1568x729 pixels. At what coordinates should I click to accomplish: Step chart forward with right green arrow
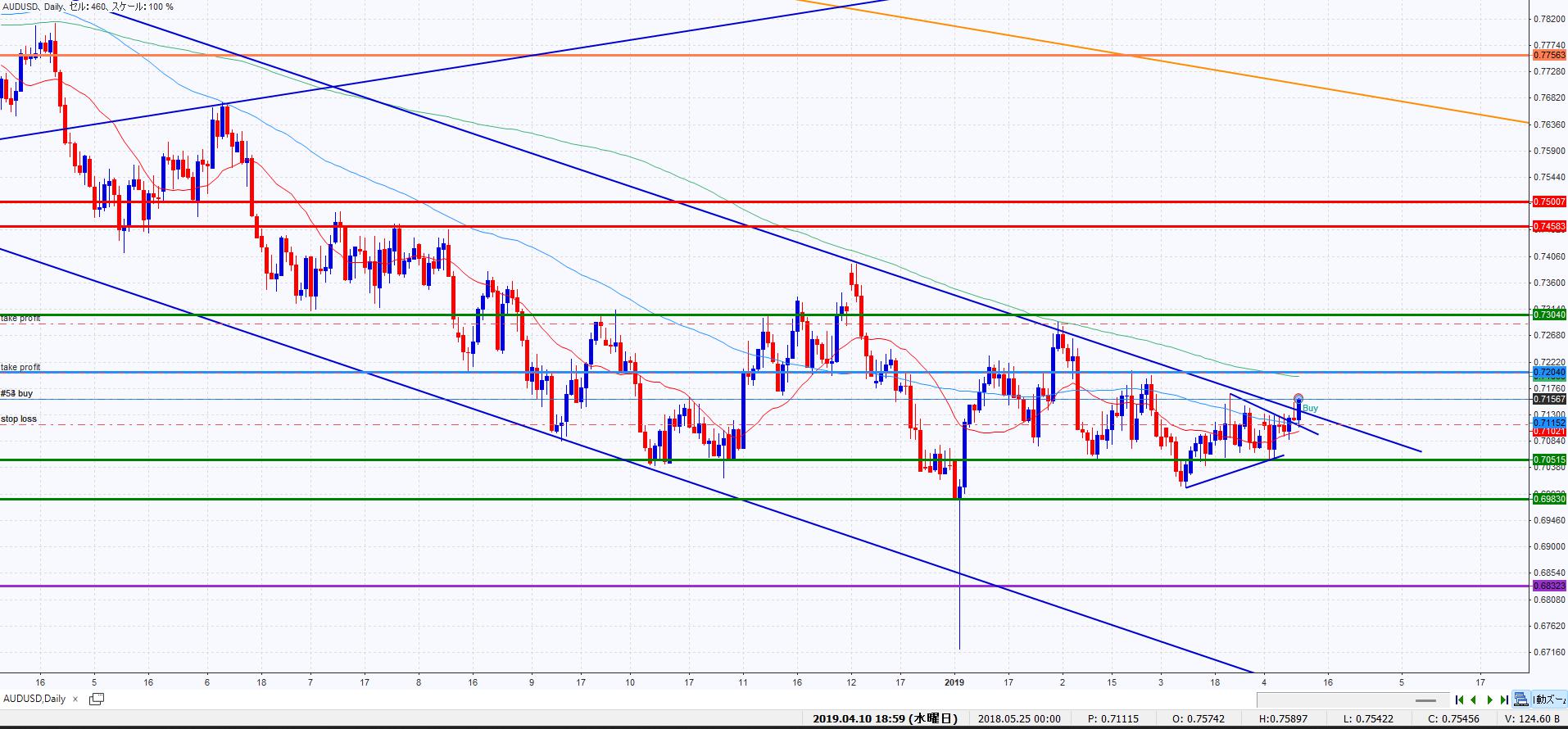pos(1489,700)
